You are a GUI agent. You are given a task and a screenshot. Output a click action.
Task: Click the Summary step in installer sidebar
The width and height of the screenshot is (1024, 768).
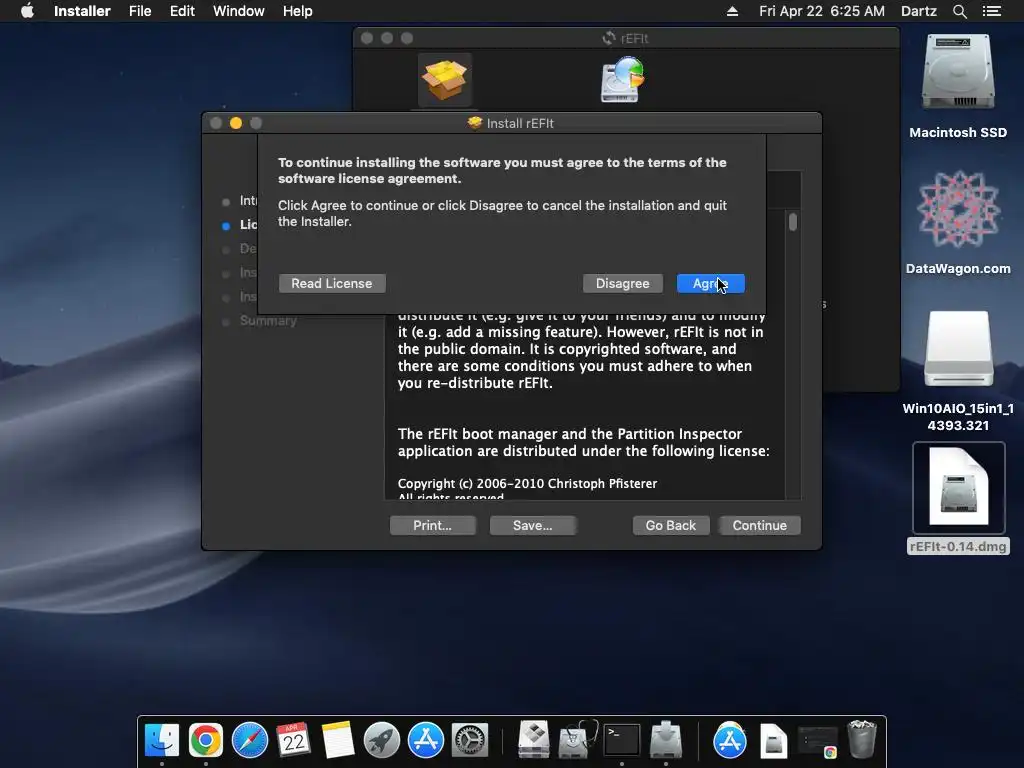tap(268, 321)
